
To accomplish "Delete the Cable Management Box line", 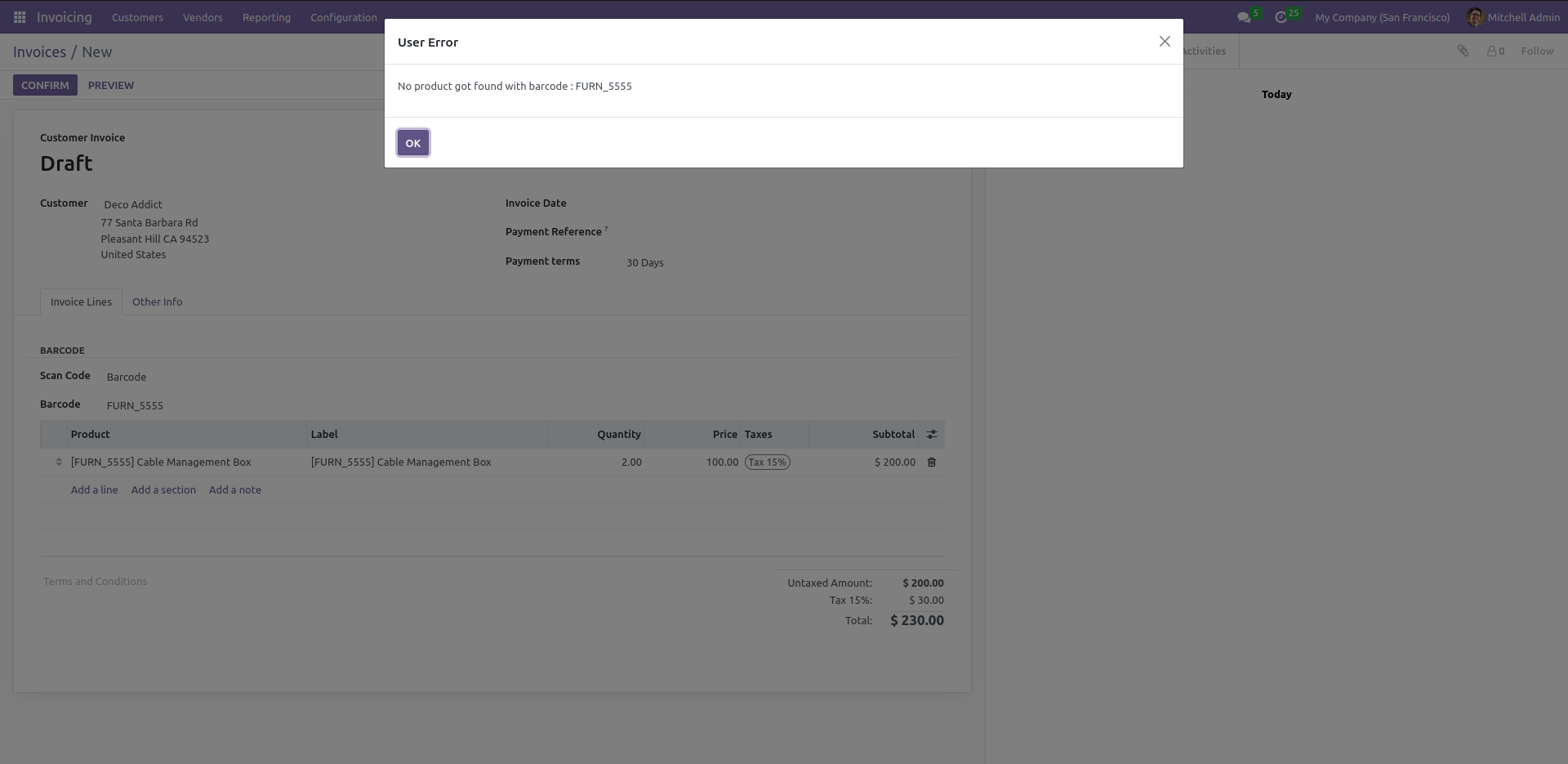I will [x=931, y=462].
